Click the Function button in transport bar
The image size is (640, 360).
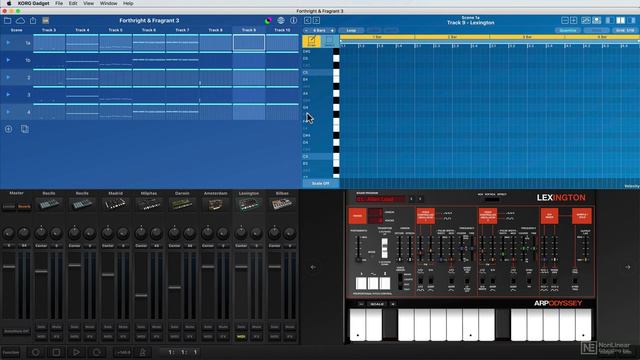click(x=11, y=352)
